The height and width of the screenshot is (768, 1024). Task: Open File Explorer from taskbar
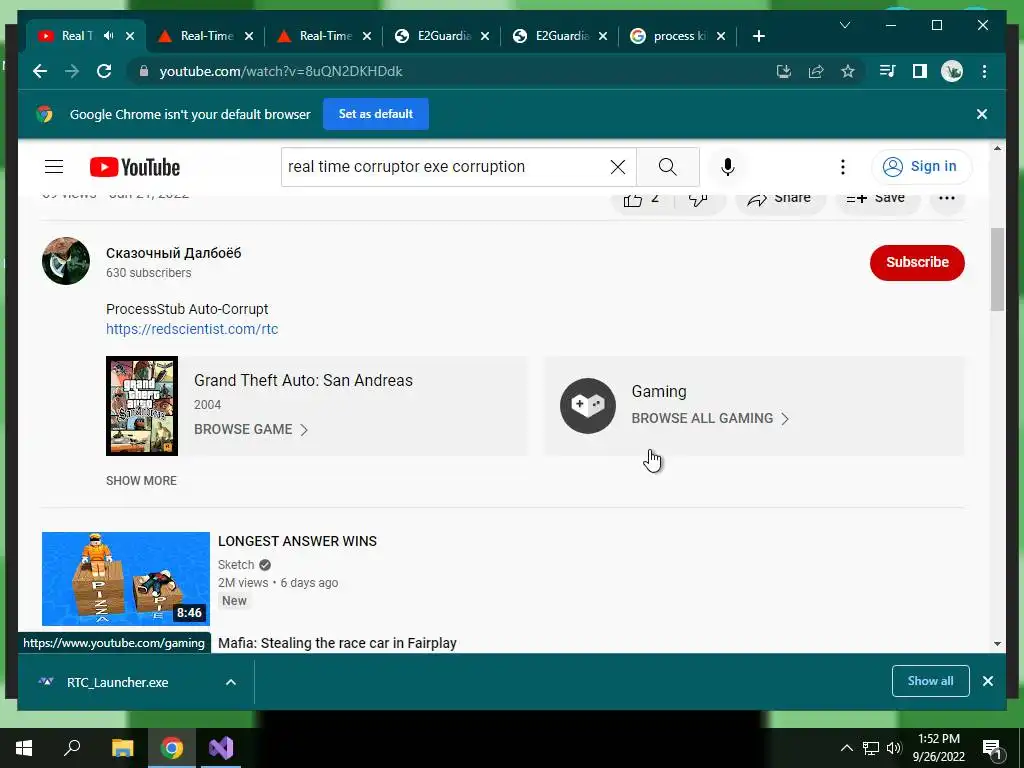click(x=122, y=748)
